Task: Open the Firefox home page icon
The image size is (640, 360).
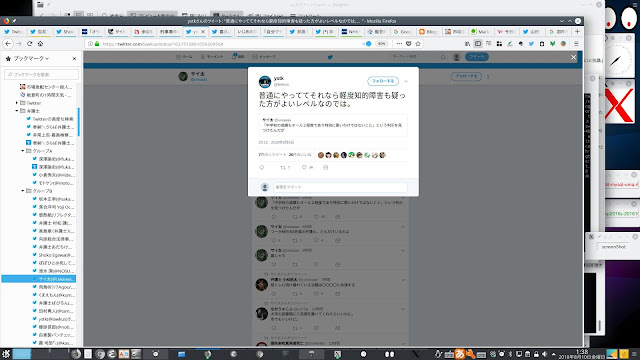Action: (40, 44)
